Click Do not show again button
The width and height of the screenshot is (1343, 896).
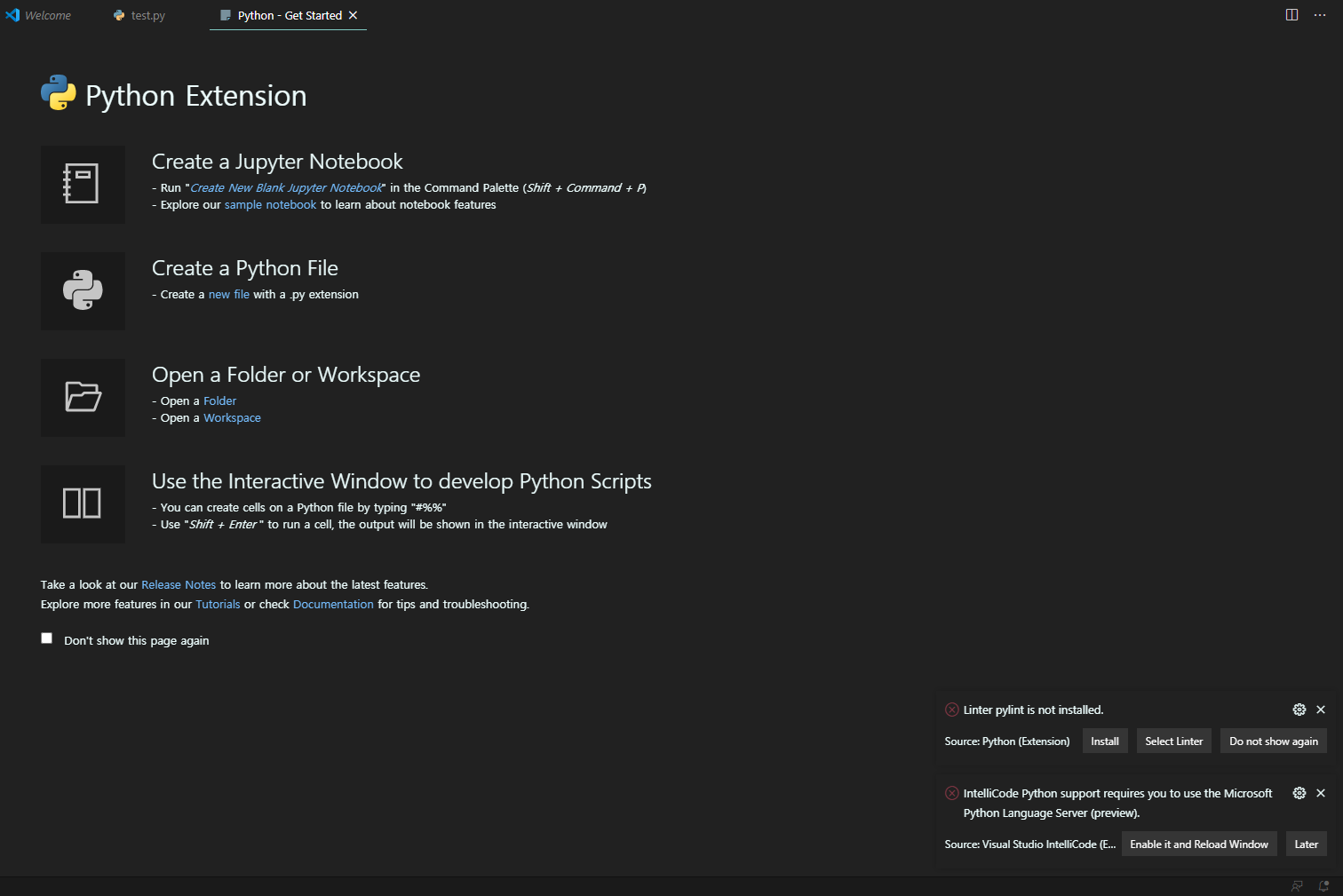coord(1274,741)
